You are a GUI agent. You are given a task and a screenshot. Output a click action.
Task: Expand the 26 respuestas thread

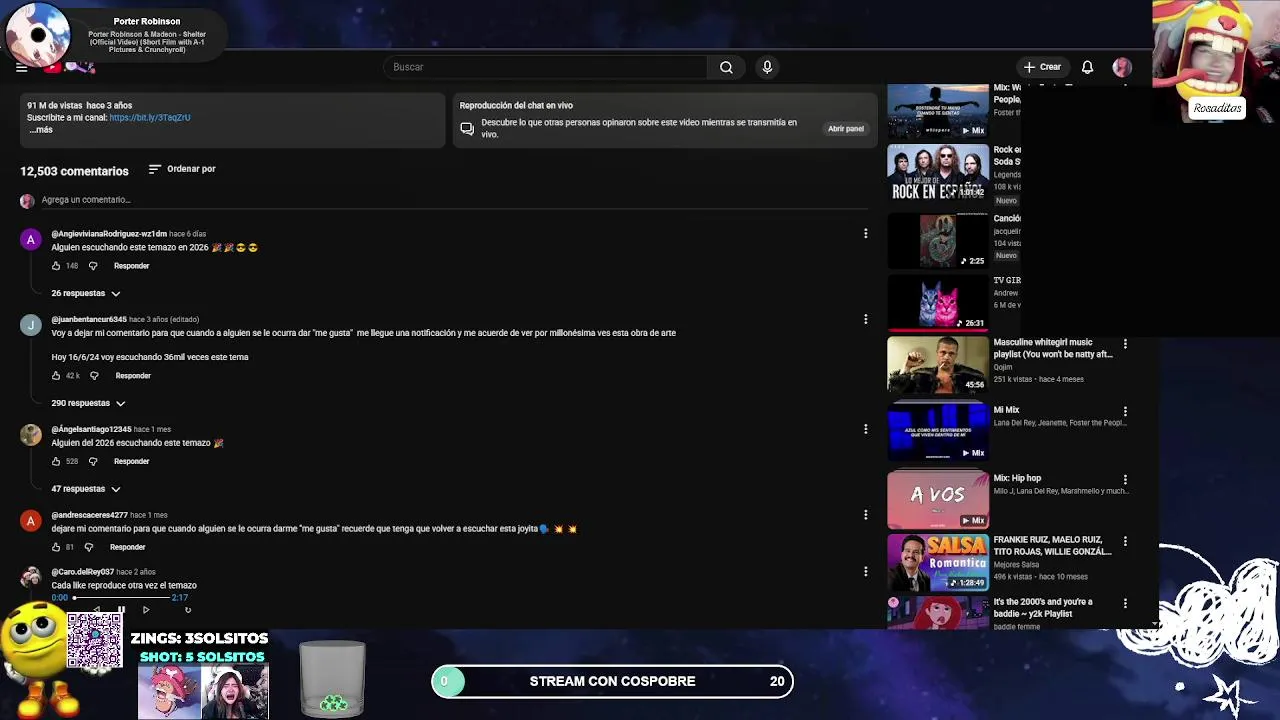[x=86, y=293]
